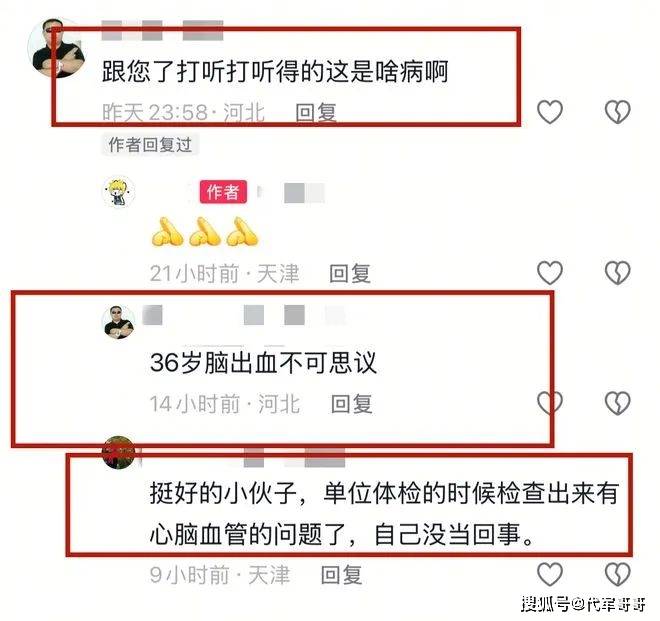Dislike the 跟您了打听打听 comment with broken heart
The width and height of the screenshot is (660, 621).
pos(617,112)
